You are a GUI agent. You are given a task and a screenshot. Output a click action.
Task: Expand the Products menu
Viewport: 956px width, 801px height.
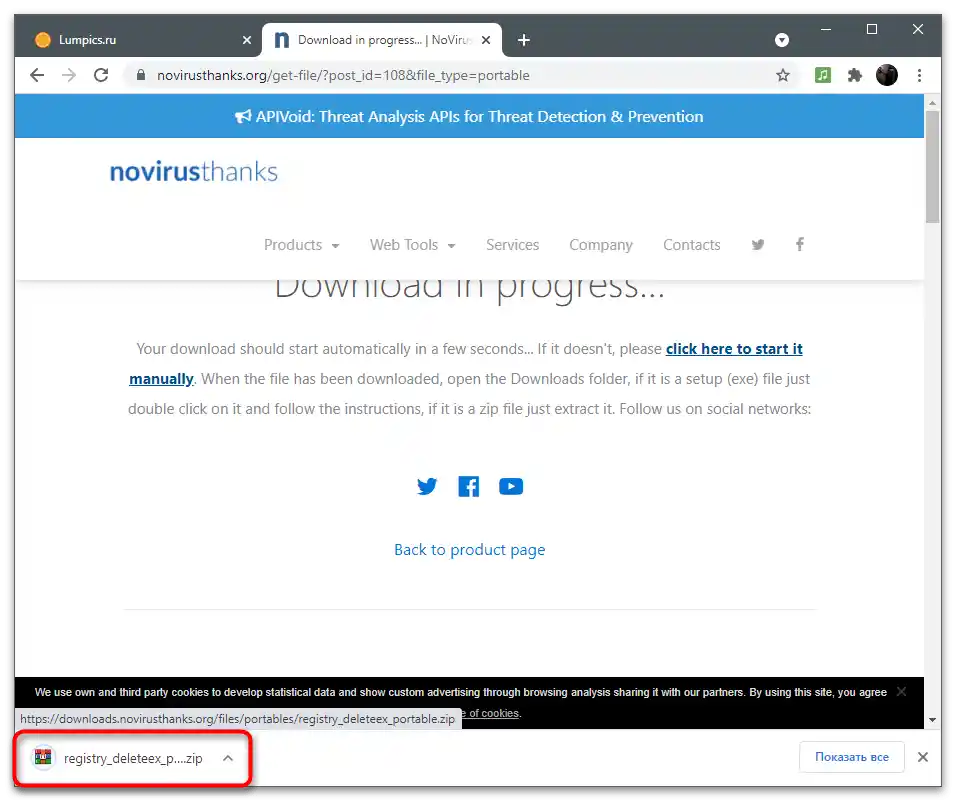[301, 245]
